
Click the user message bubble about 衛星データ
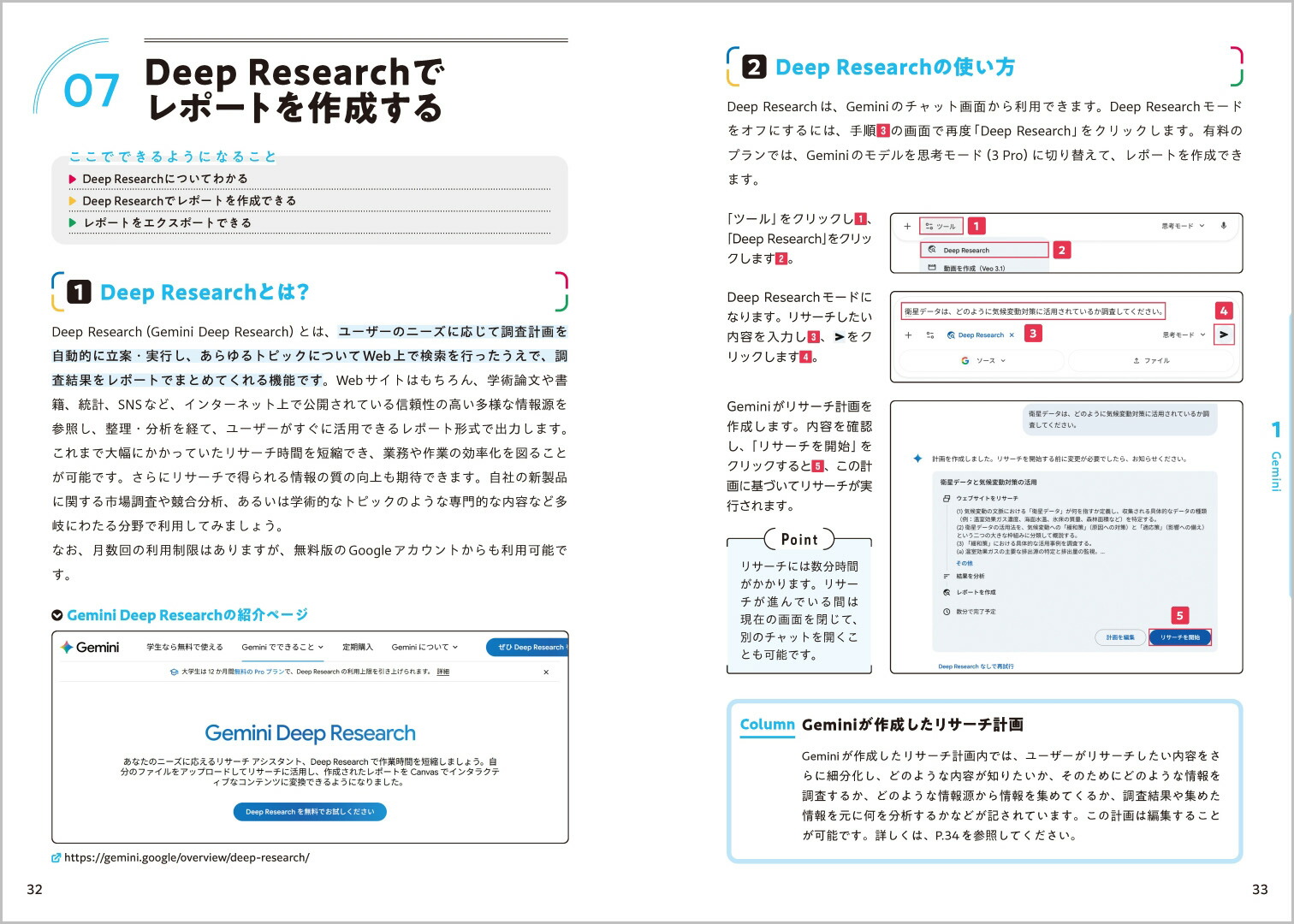(x=1119, y=418)
